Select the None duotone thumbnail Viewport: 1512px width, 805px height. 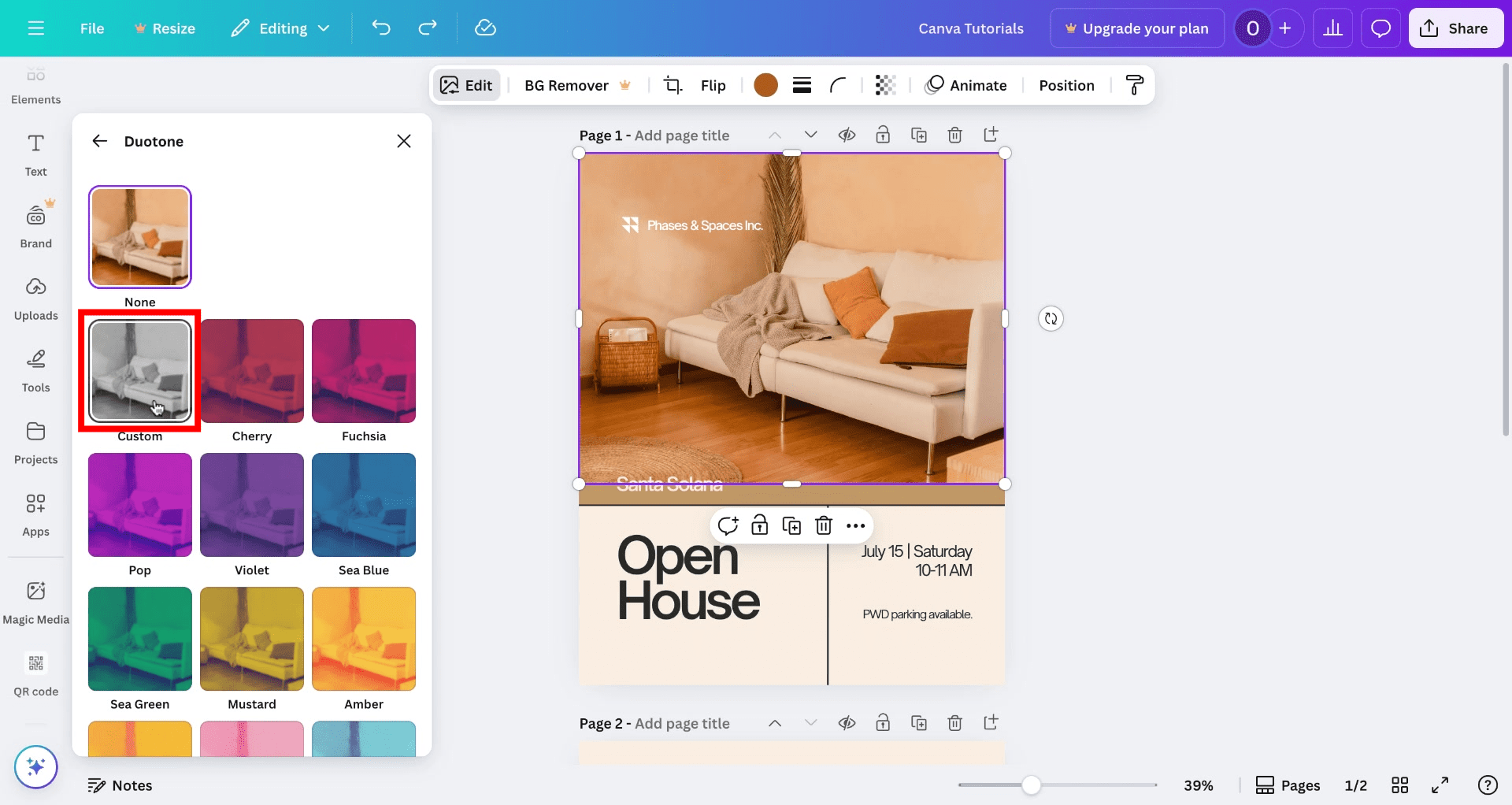point(140,237)
